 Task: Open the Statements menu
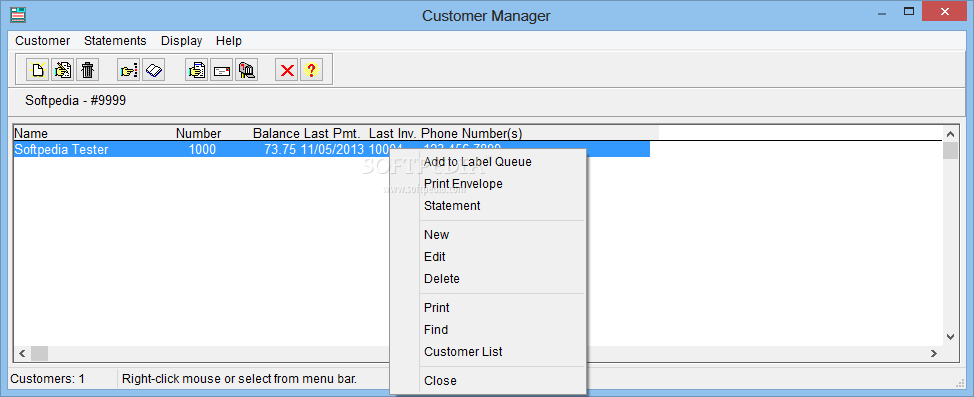[116, 41]
